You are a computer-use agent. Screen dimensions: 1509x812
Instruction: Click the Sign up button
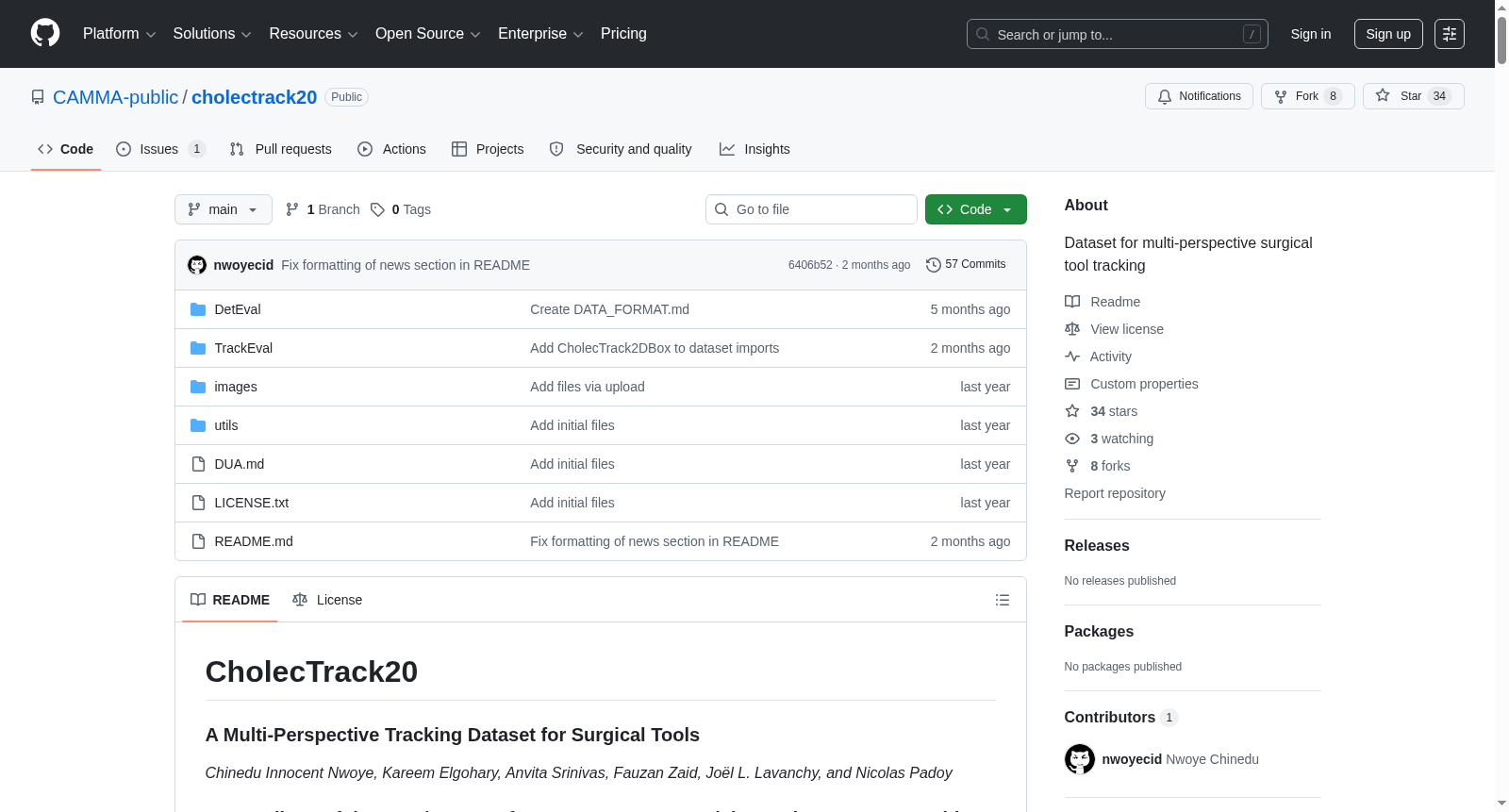[x=1388, y=34]
